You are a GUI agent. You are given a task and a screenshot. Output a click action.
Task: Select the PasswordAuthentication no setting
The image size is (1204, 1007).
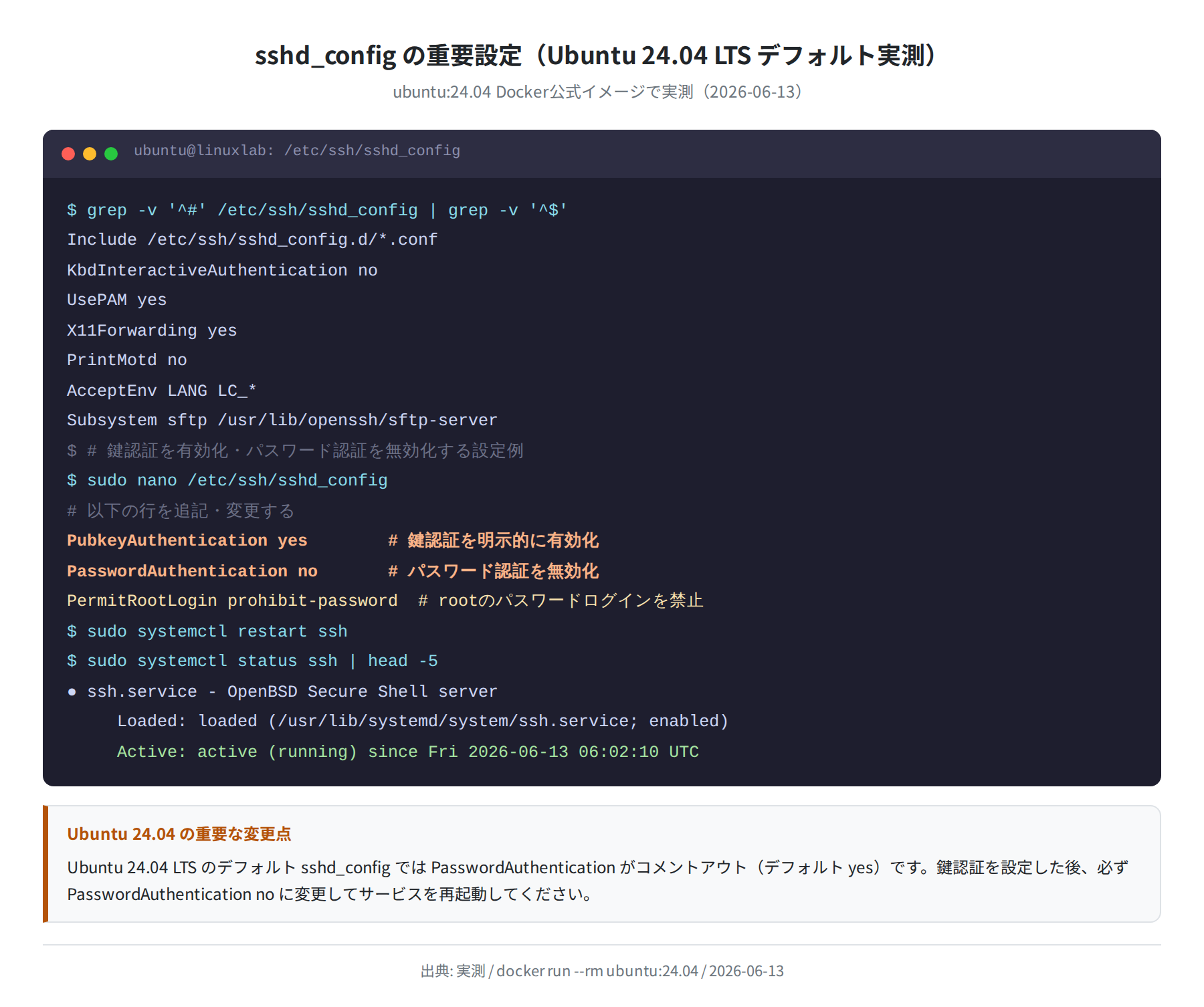192,571
